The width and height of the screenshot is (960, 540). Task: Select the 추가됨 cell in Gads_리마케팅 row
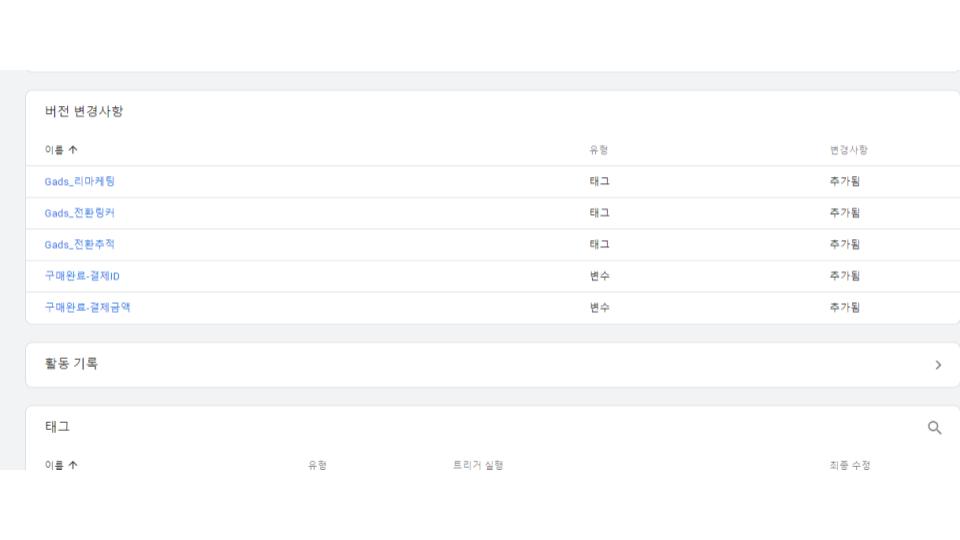pos(844,181)
